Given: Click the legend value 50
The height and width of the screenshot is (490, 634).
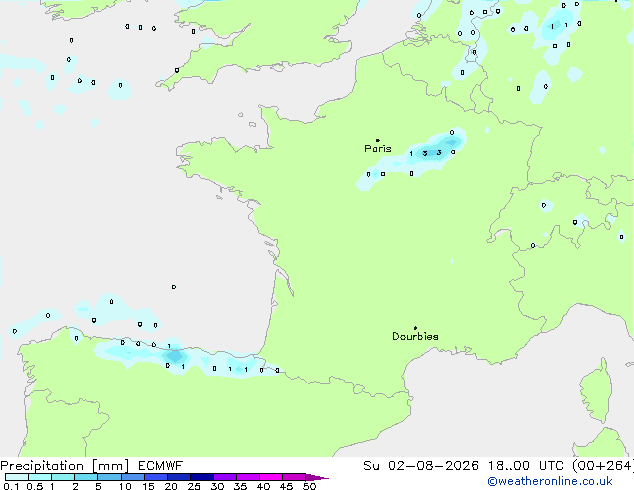Looking at the screenshot, I should [x=309, y=486].
